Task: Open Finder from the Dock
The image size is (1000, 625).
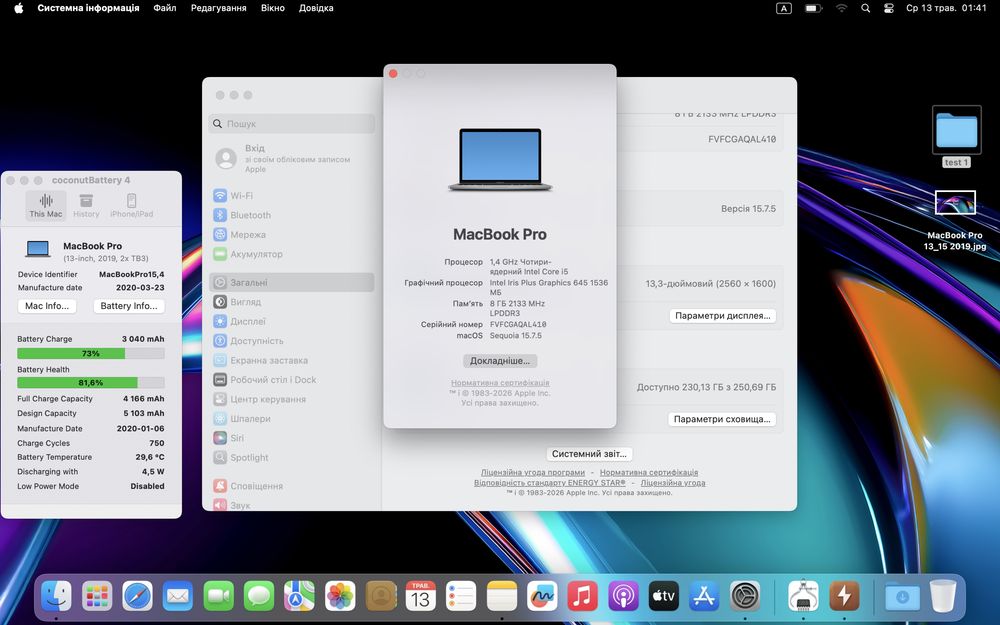Action: pos(56,596)
